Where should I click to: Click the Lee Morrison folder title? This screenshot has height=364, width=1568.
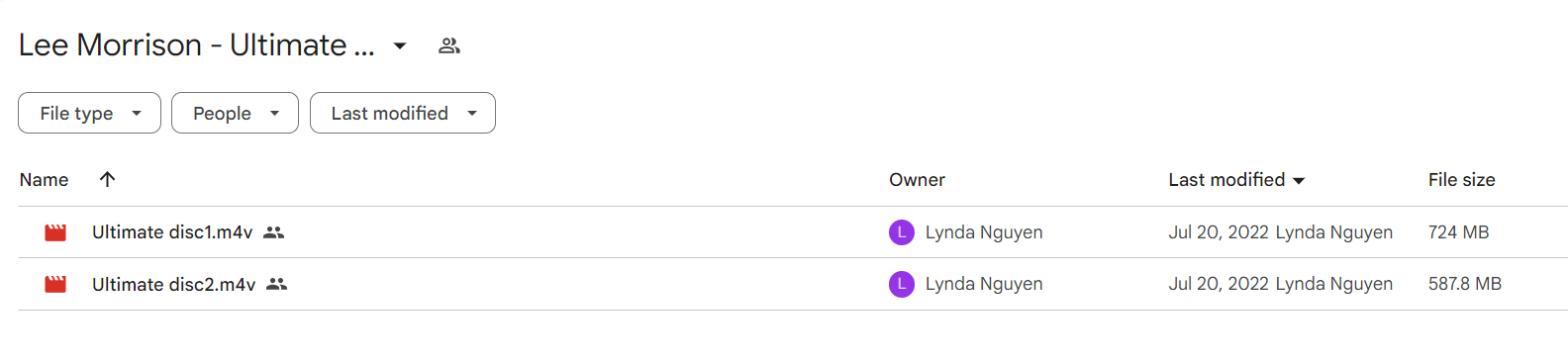pyautogui.click(x=196, y=45)
